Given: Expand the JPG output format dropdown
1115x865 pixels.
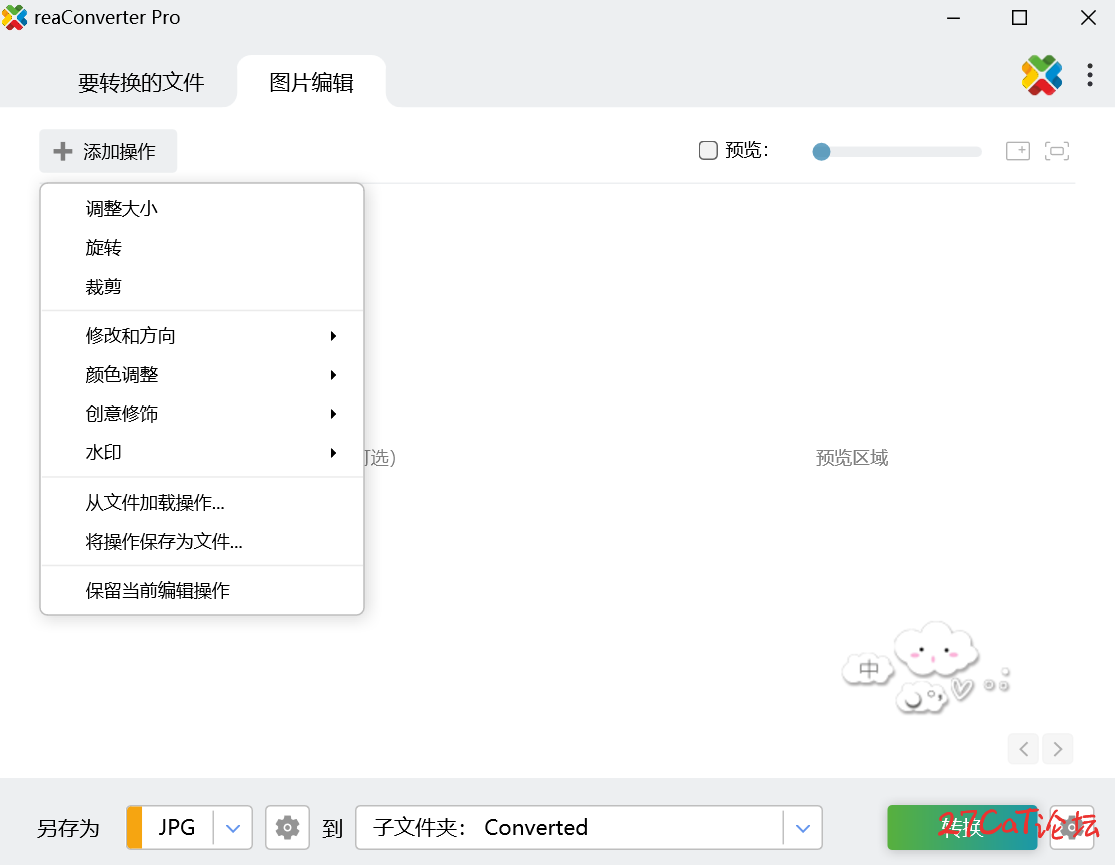Looking at the screenshot, I should pos(233,828).
